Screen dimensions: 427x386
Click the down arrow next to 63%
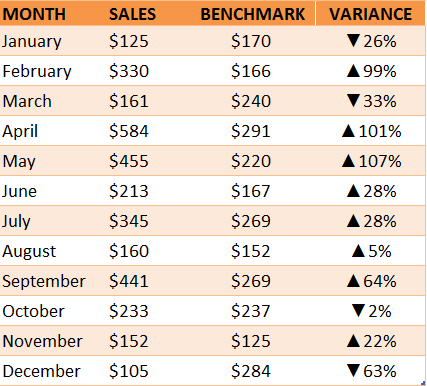353,371
